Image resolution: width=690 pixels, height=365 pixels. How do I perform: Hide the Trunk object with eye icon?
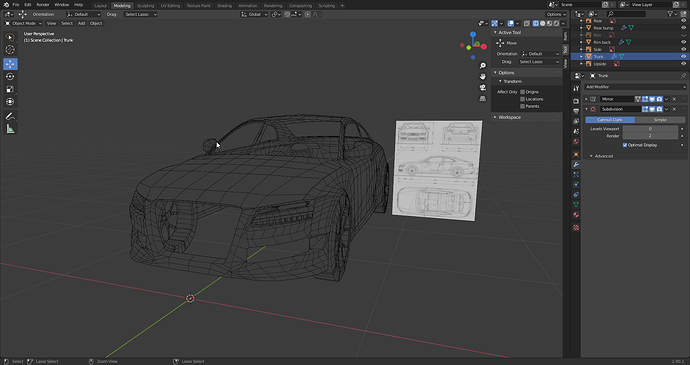click(683, 56)
